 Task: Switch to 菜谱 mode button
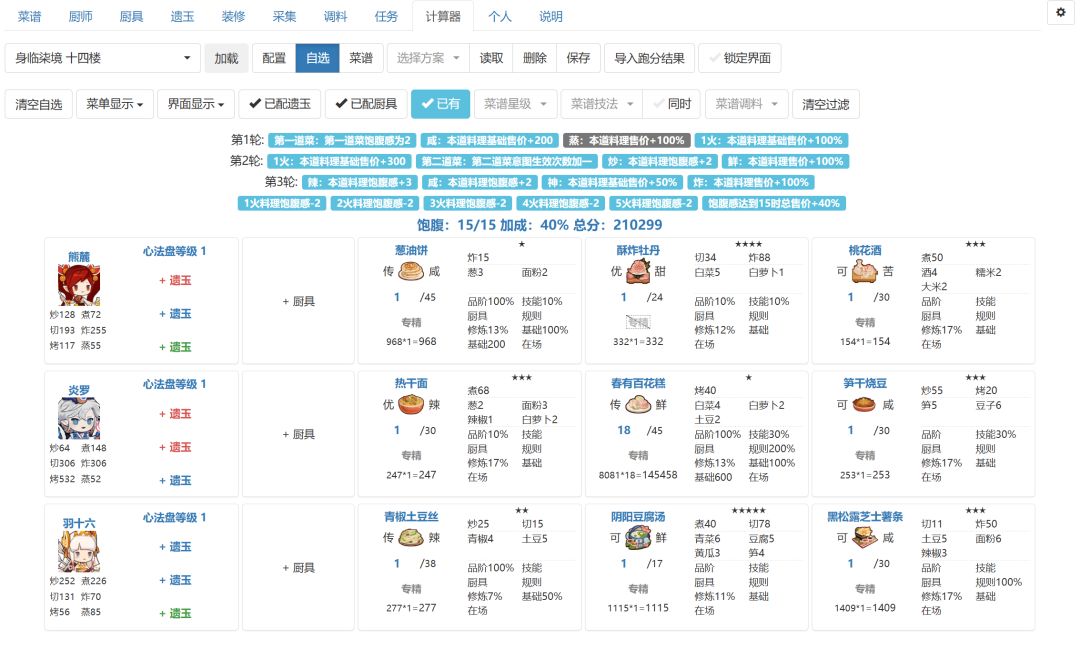click(x=361, y=58)
